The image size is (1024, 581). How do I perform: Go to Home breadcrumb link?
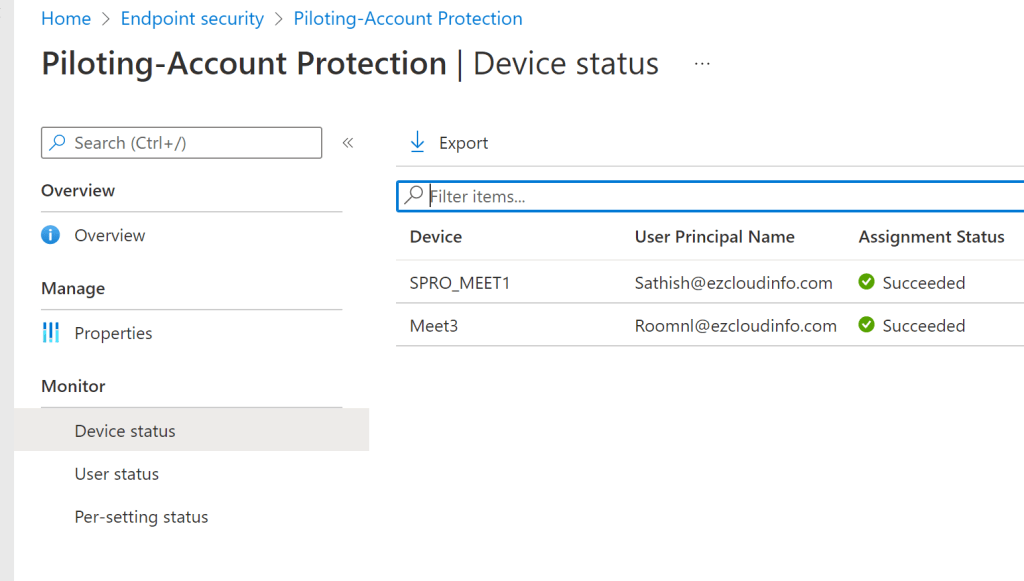pyautogui.click(x=66, y=19)
